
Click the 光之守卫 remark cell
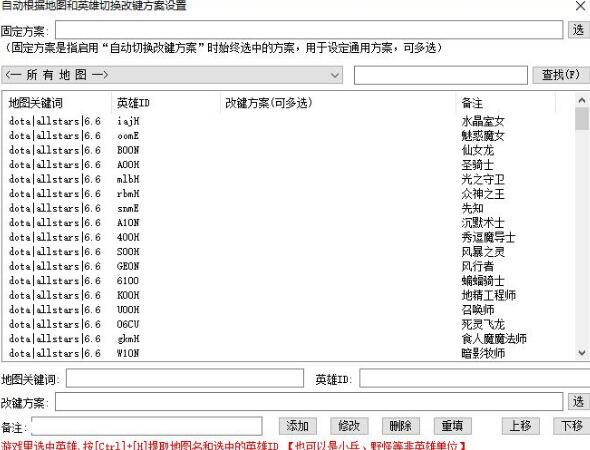483,179
